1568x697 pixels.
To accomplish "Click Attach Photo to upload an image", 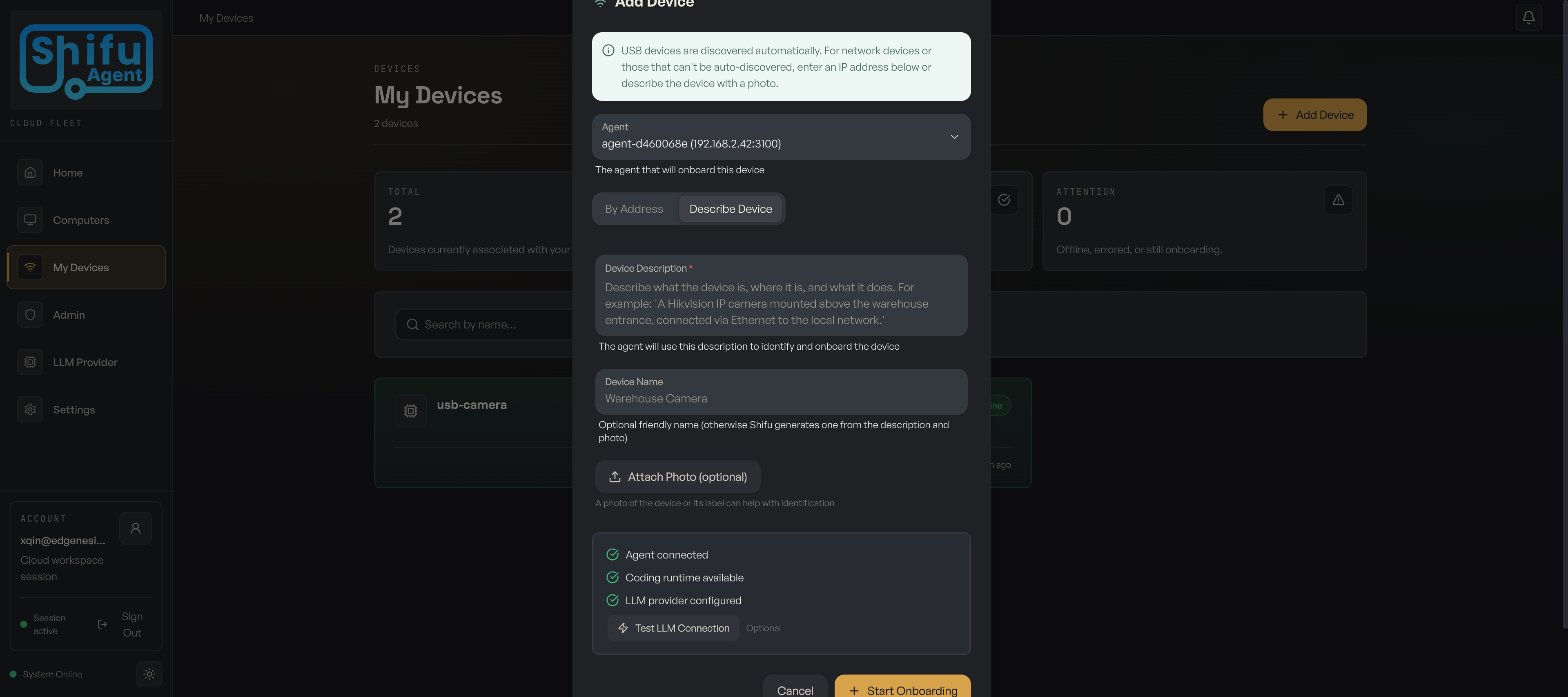I will tap(677, 476).
